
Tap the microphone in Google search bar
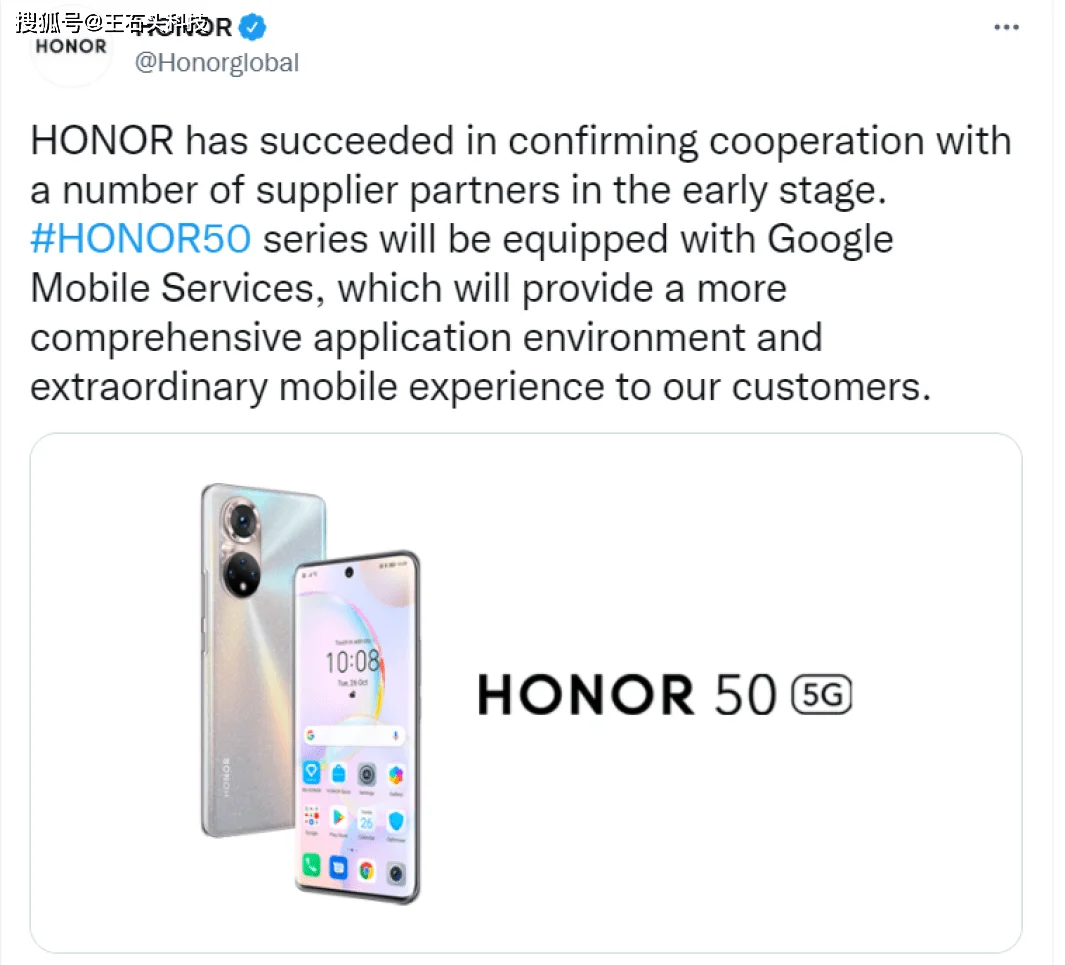[x=395, y=736]
